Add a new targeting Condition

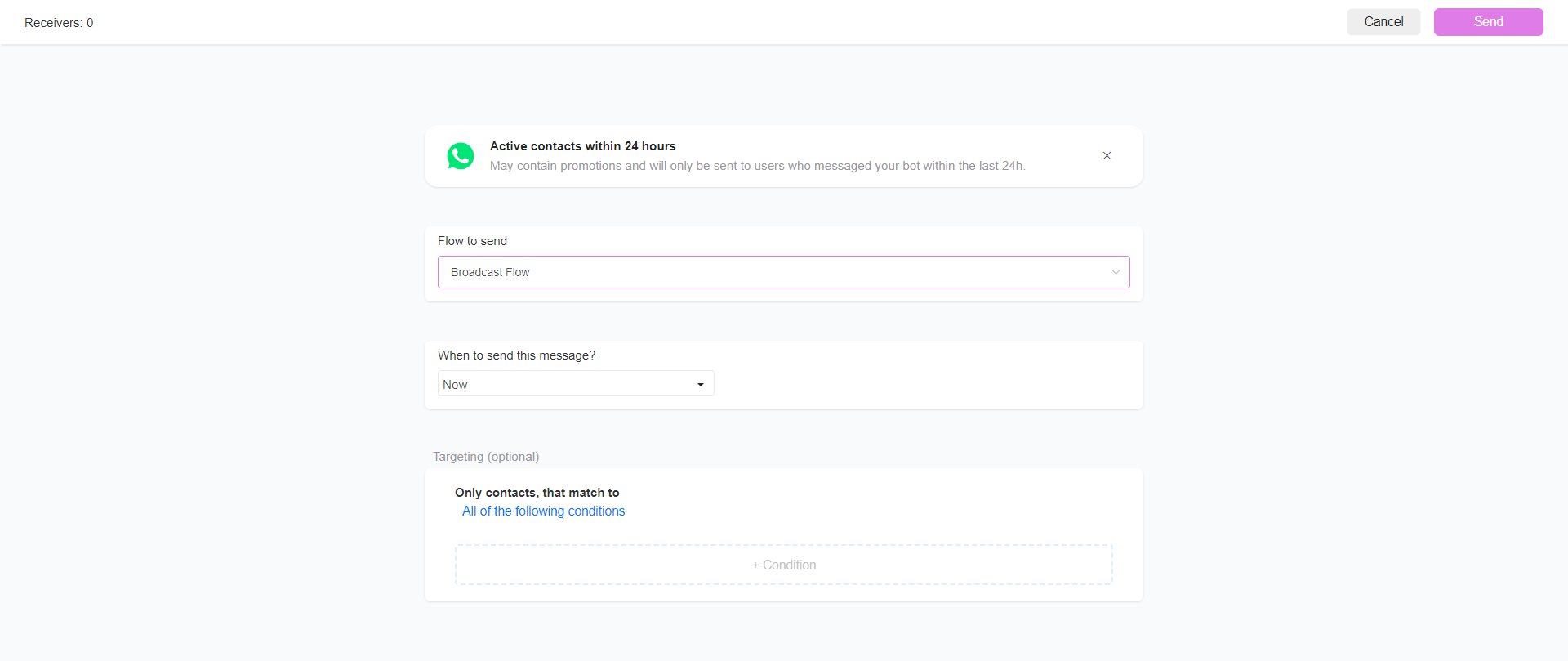[x=784, y=565]
